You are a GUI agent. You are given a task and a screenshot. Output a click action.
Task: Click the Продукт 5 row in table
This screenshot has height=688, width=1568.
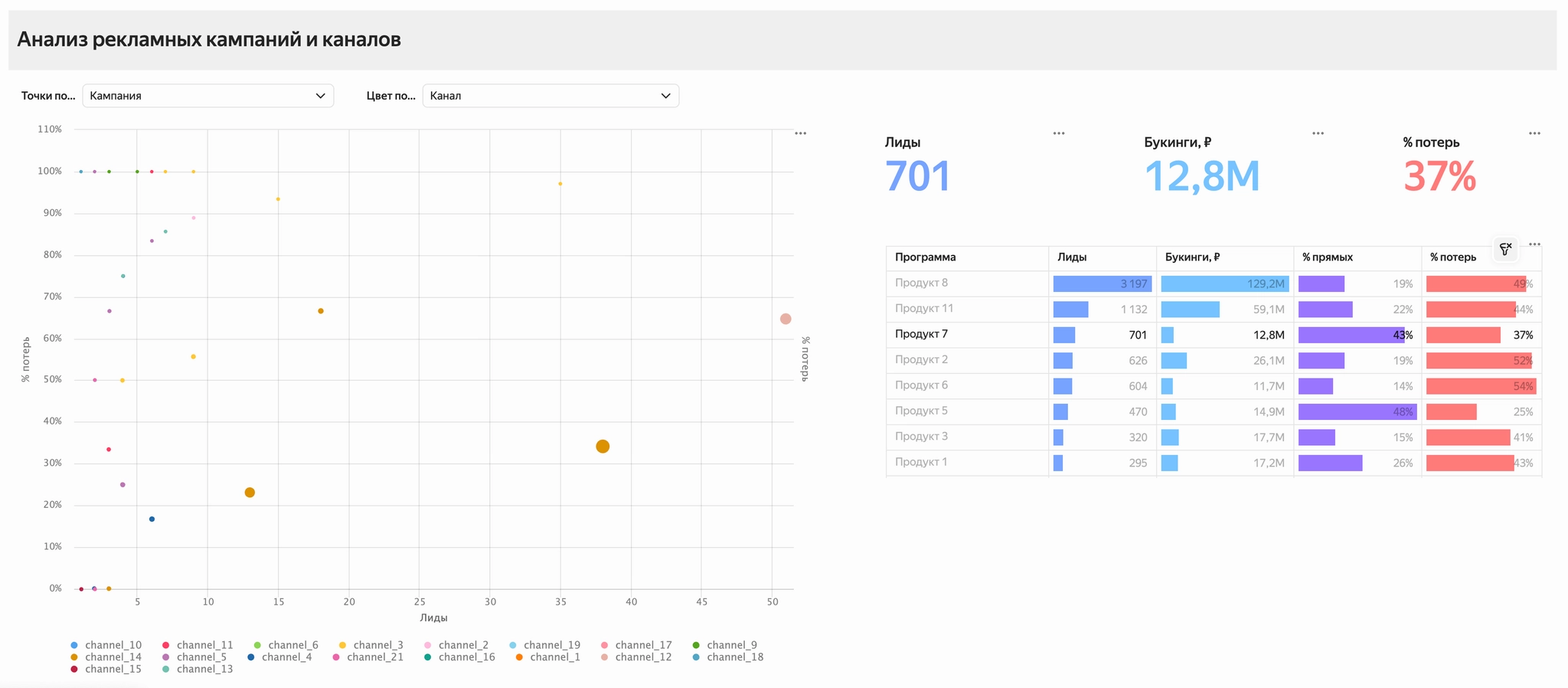point(921,411)
